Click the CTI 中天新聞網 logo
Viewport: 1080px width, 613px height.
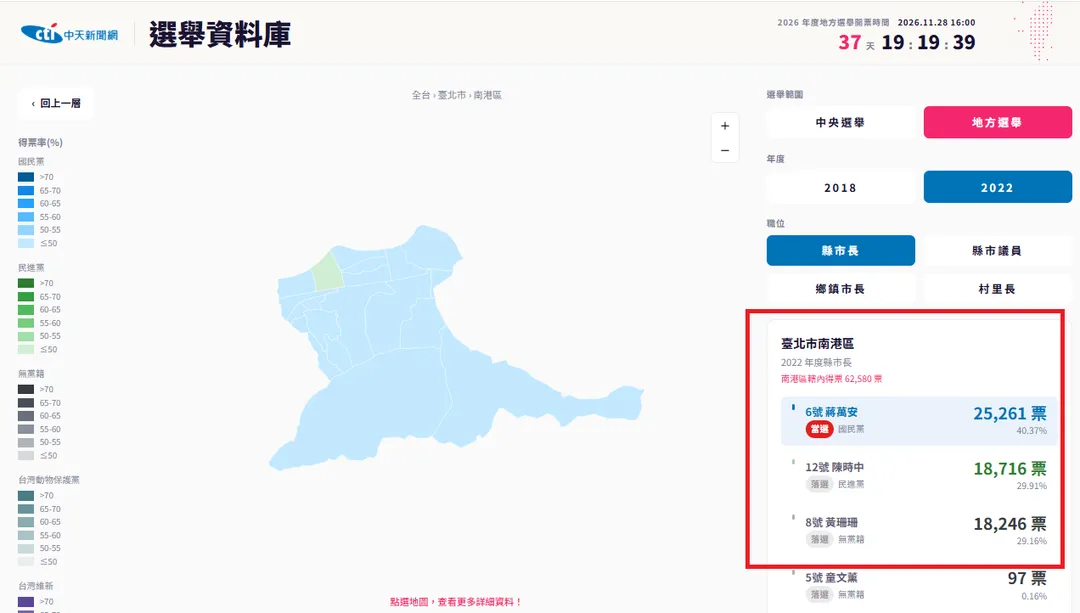pyautogui.click(x=70, y=34)
